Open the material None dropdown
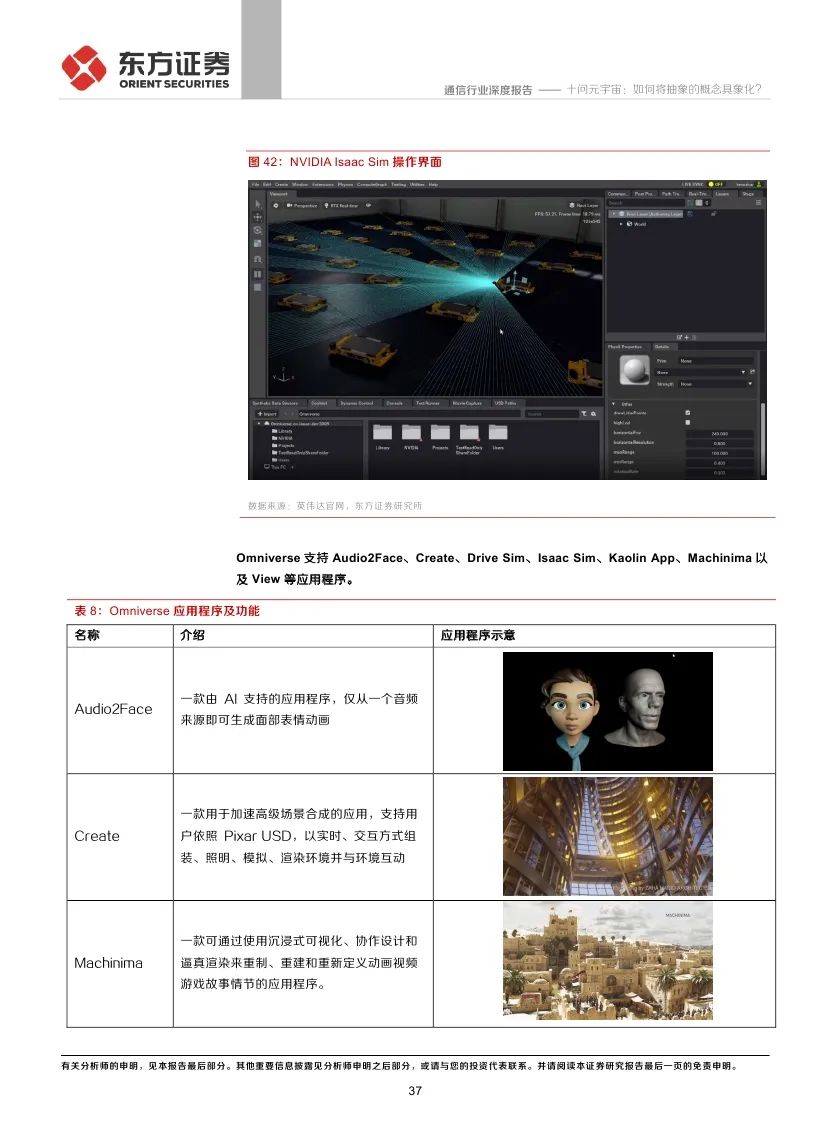The width and height of the screenshot is (827, 1122). pyautogui.click(x=702, y=372)
